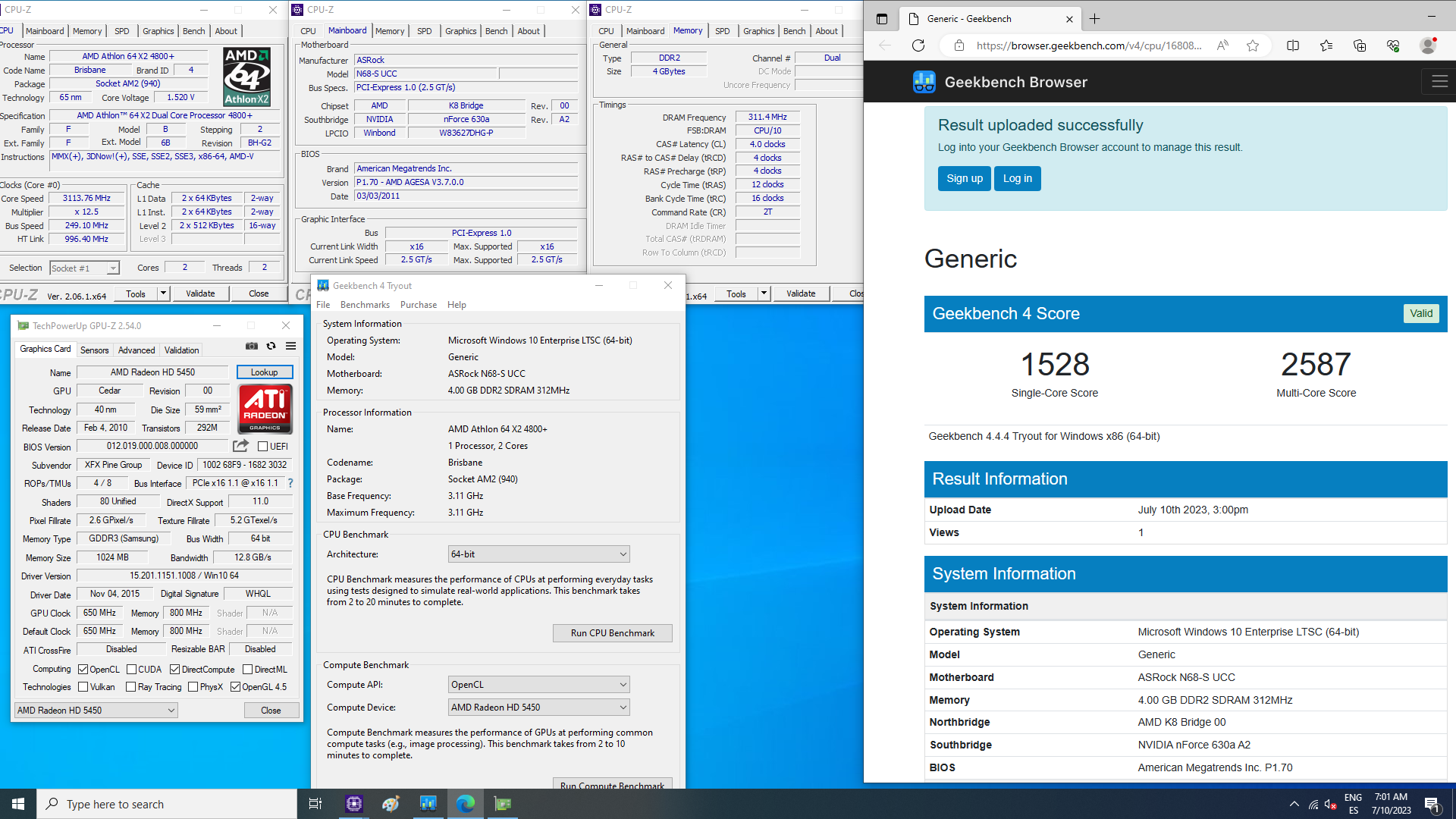Open the Edge profile avatar
The height and width of the screenshot is (819, 1456).
tap(1428, 45)
